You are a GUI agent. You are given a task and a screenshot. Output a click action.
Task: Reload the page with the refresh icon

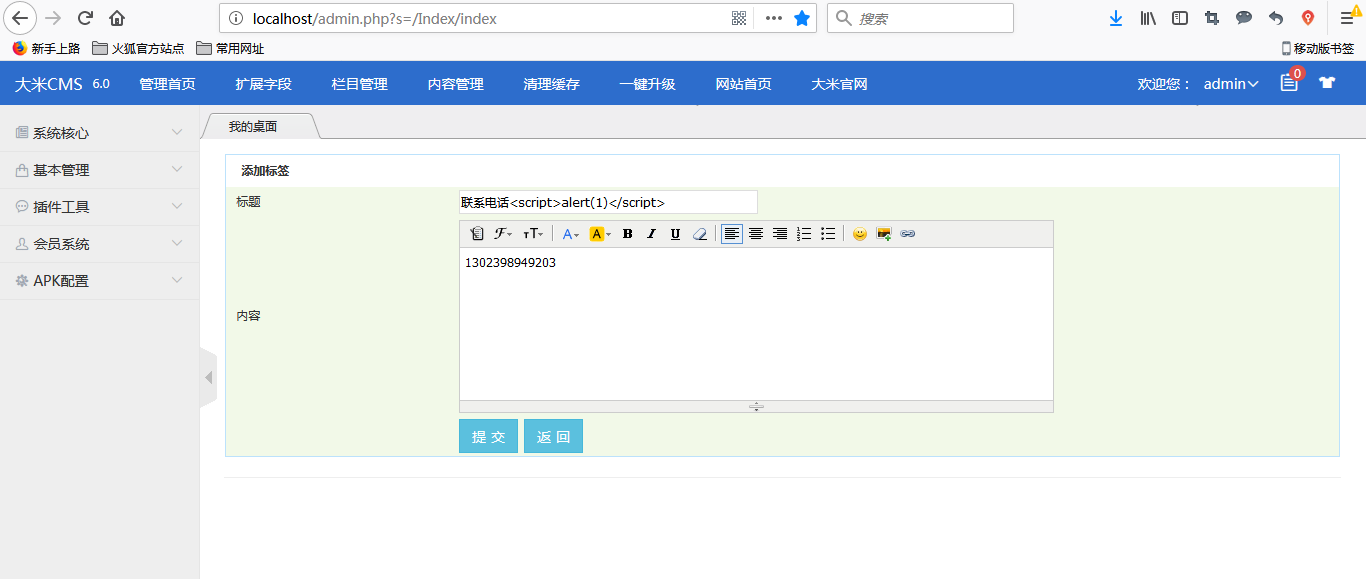point(86,18)
